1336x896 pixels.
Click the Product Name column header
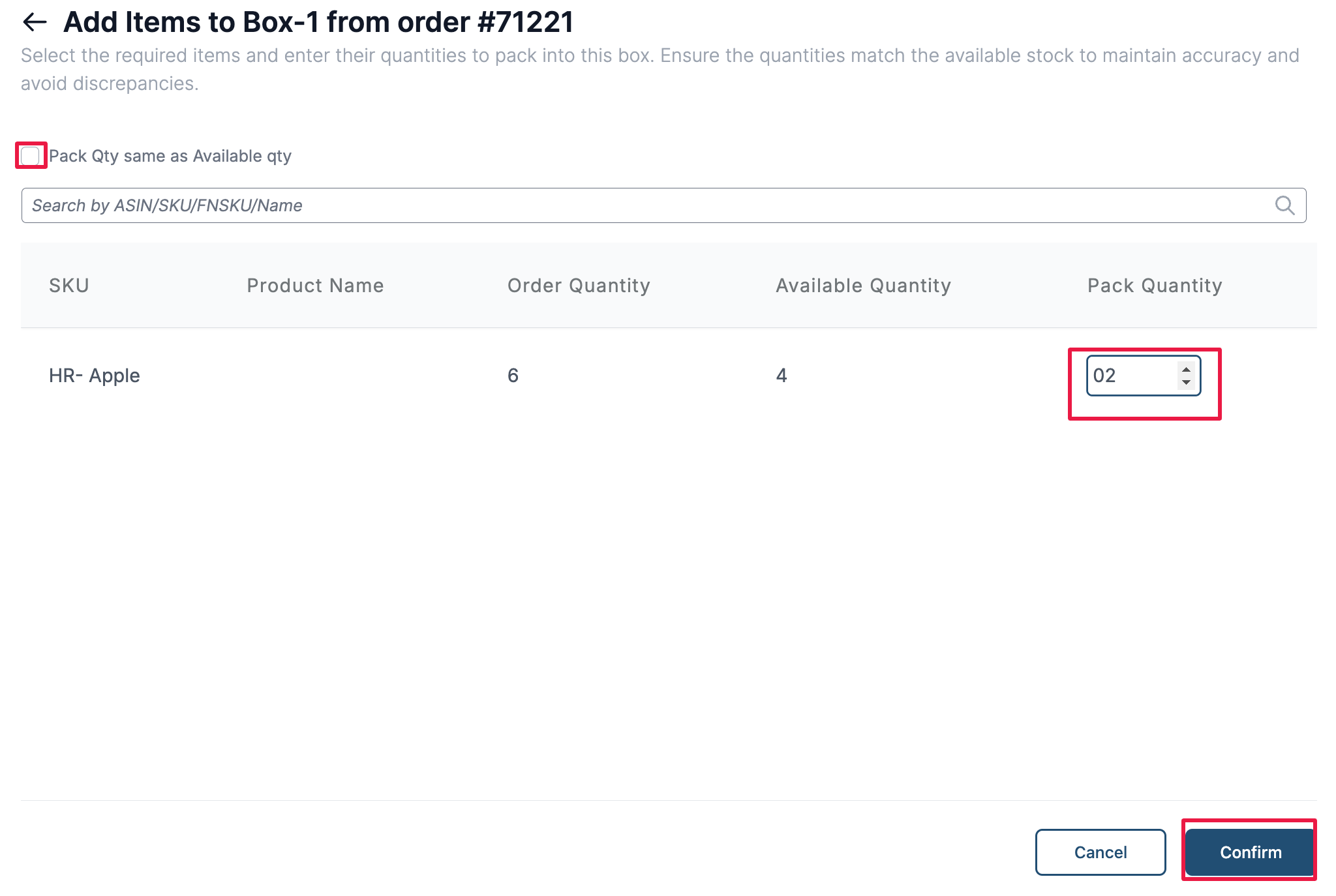point(315,286)
